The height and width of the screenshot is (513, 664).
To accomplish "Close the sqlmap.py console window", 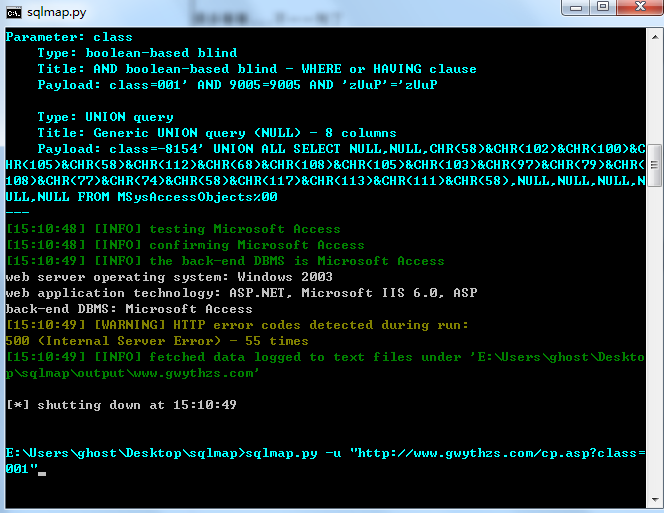I will coord(640,7).
